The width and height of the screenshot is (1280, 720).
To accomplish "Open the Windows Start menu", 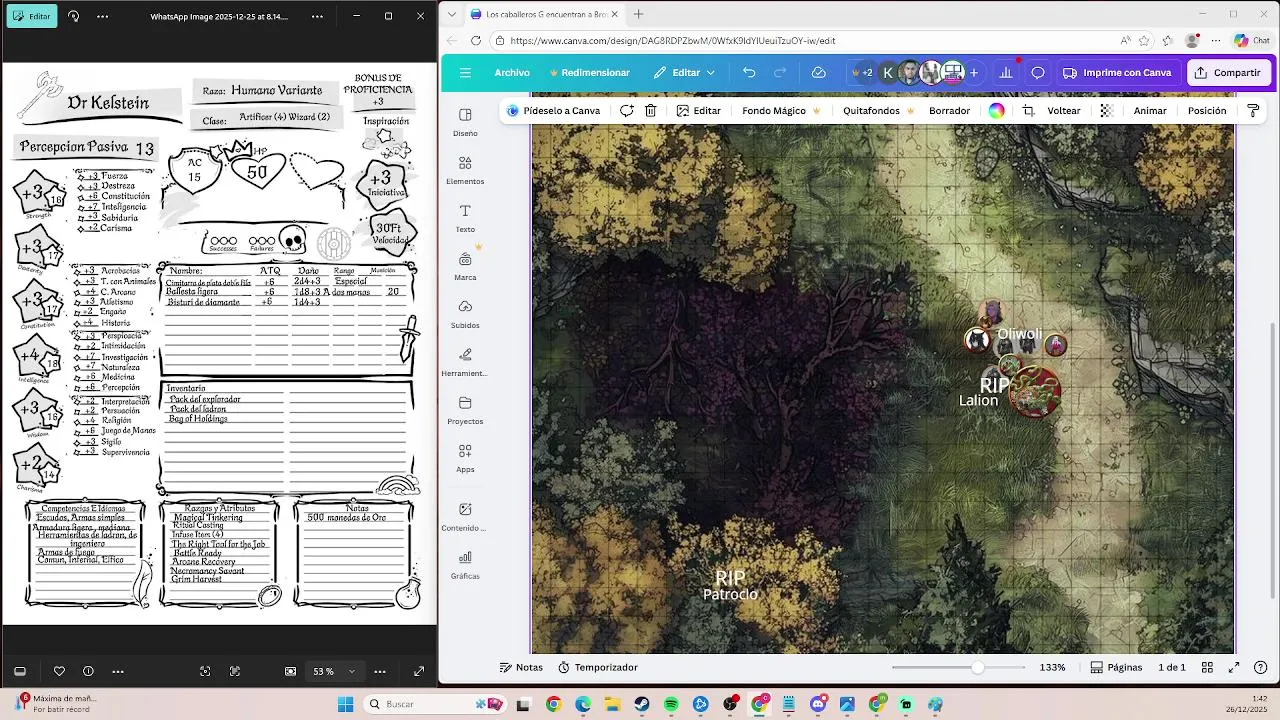I will 345,704.
